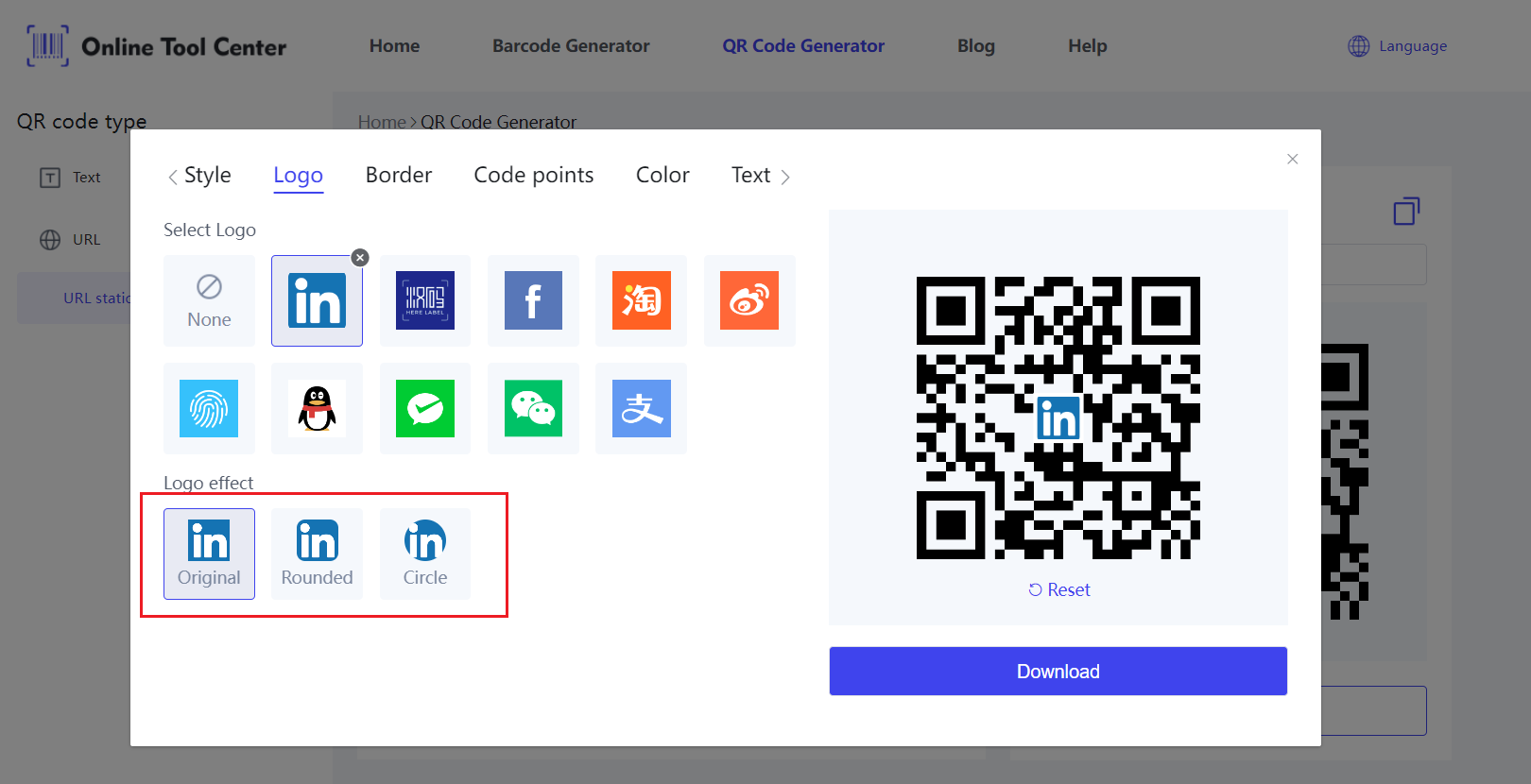Screen dimensions: 1531x784
Task: Pick the blue fingerprint logo
Action: point(209,408)
